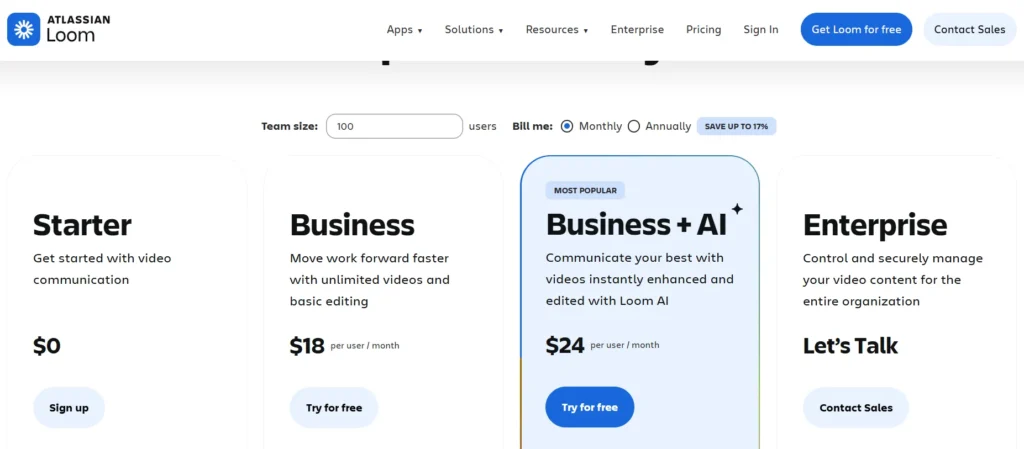Click the sparkle icon beside Business + AI
Viewport: 1024px width, 449px height.
point(737,209)
